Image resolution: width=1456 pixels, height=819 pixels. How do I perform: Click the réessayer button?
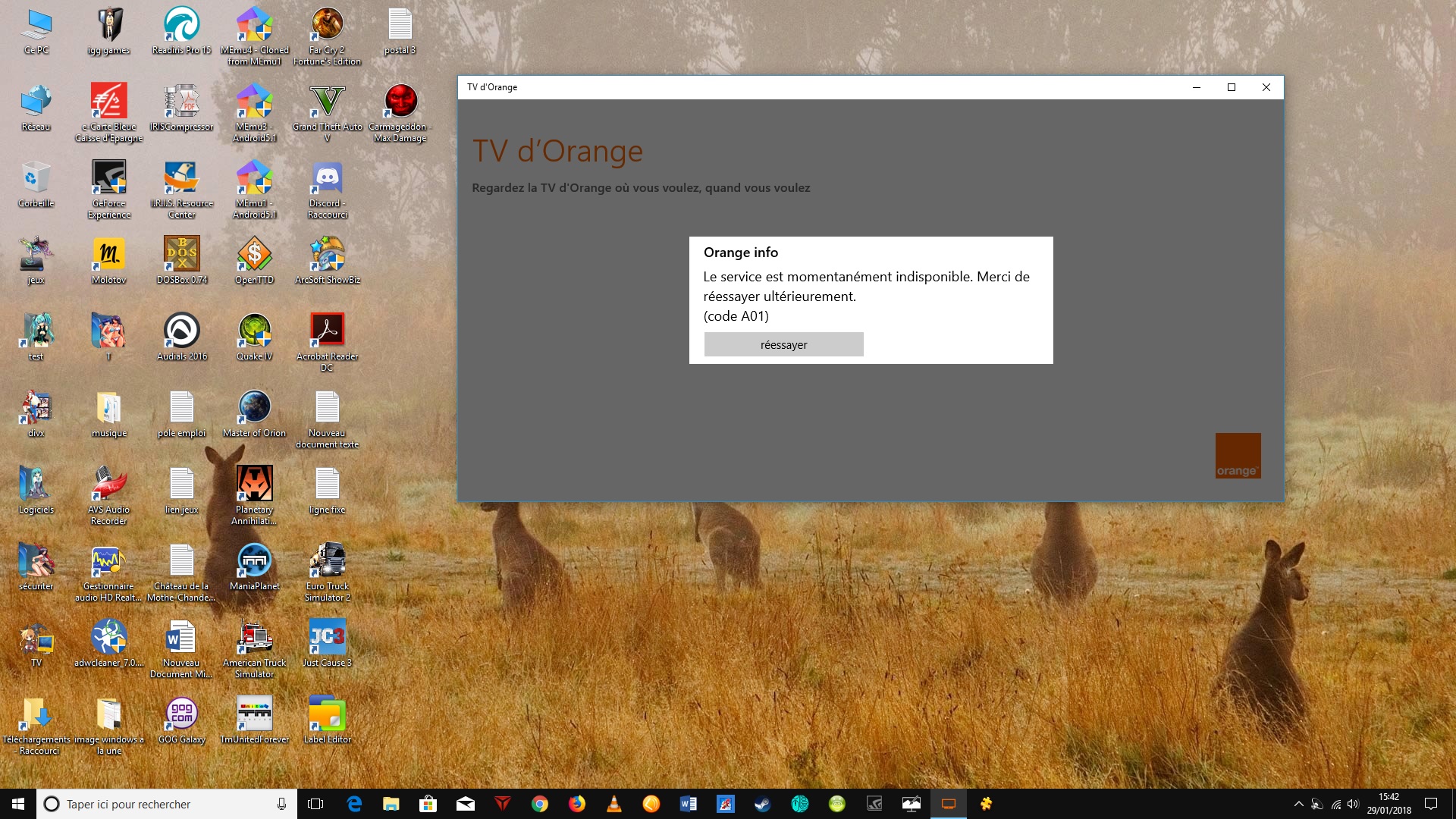(x=783, y=344)
